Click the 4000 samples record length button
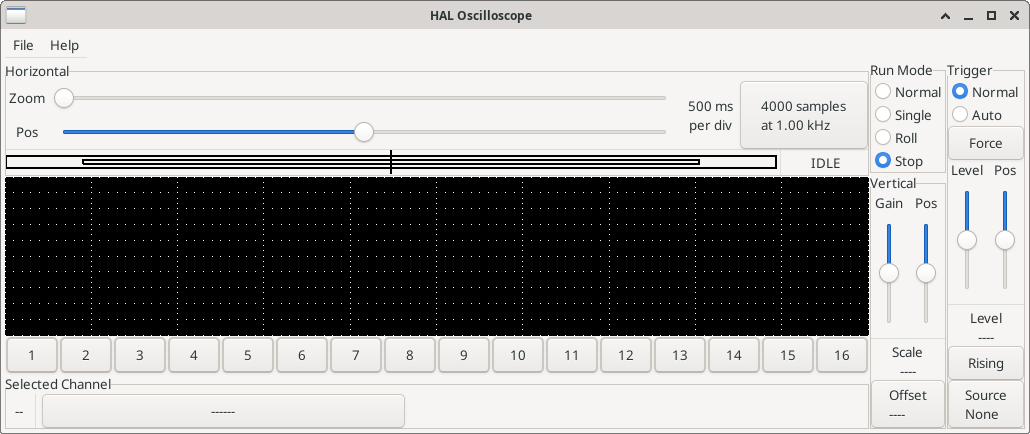The width and height of the screenshot is (1030, 434). click(803, 115)
